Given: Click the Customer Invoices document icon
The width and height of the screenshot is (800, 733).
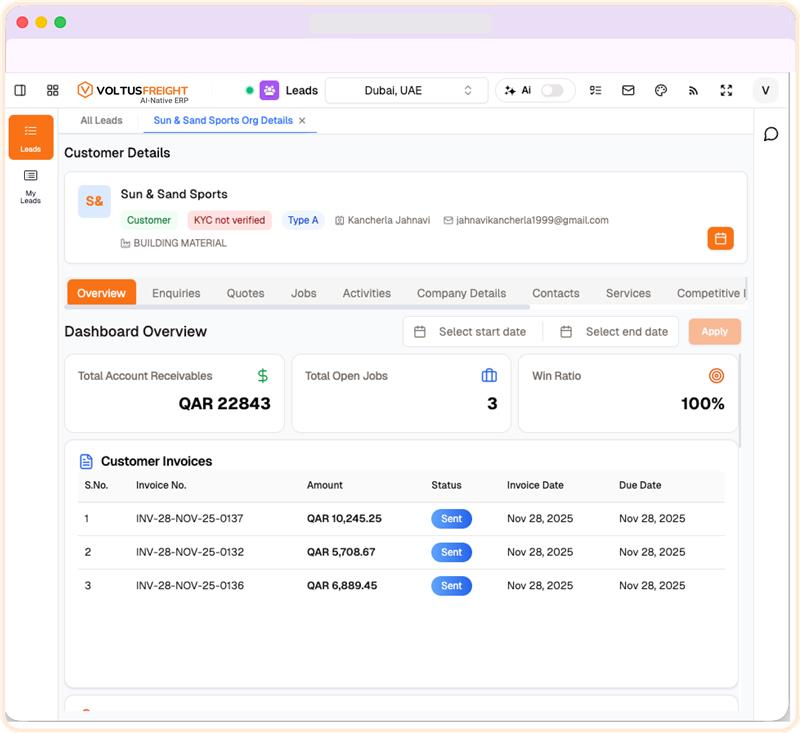Looking at the screenshot, I should [x=86, y=461].
